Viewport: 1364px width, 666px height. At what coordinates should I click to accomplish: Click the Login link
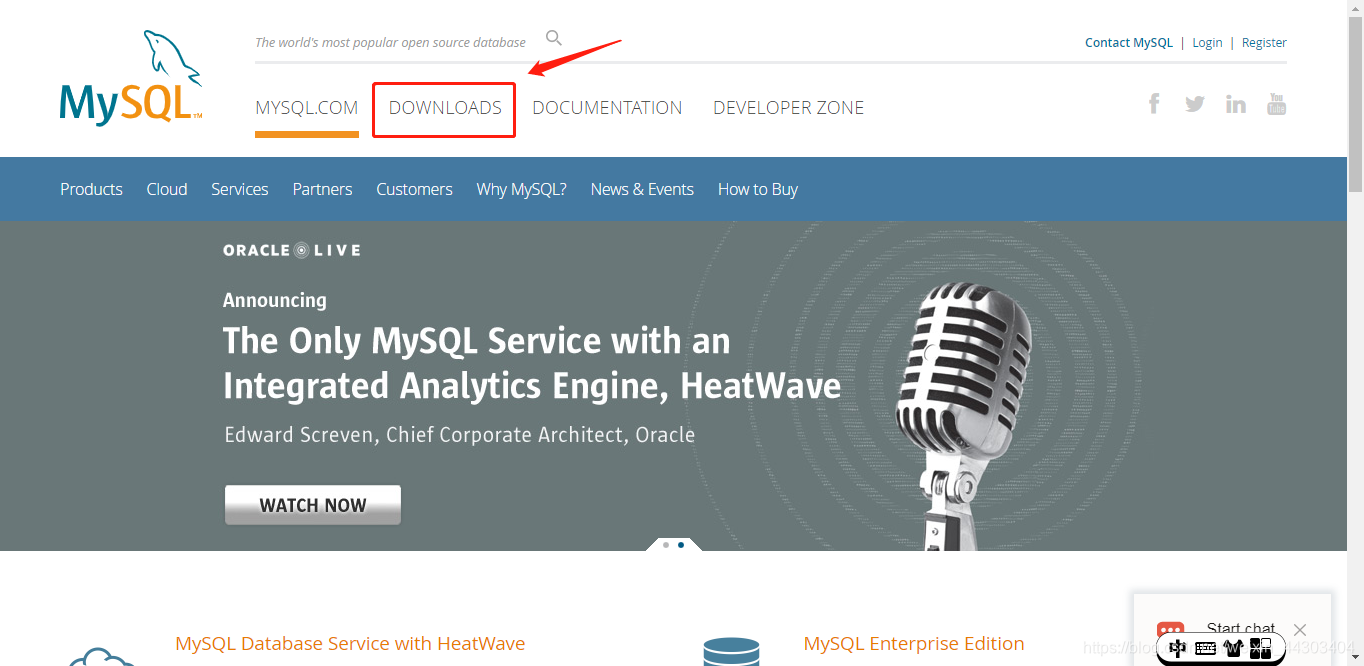point(1207,43)
